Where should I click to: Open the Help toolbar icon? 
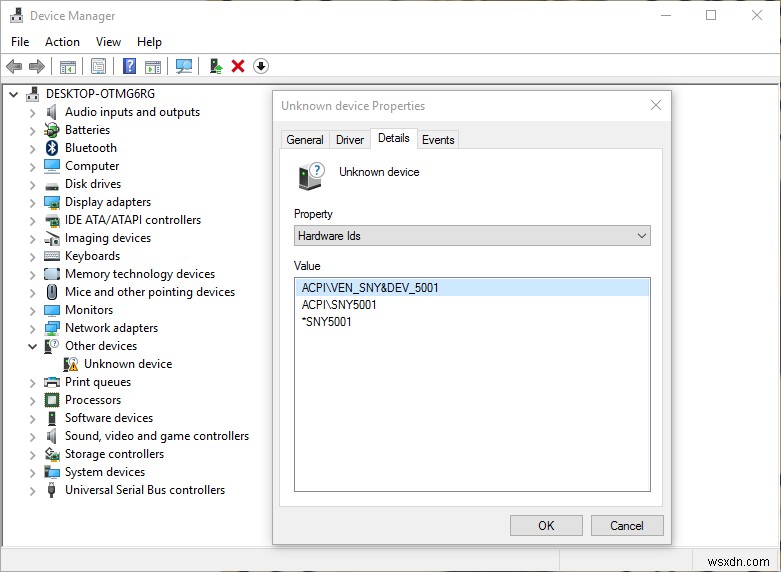click(x=130, y=66)
